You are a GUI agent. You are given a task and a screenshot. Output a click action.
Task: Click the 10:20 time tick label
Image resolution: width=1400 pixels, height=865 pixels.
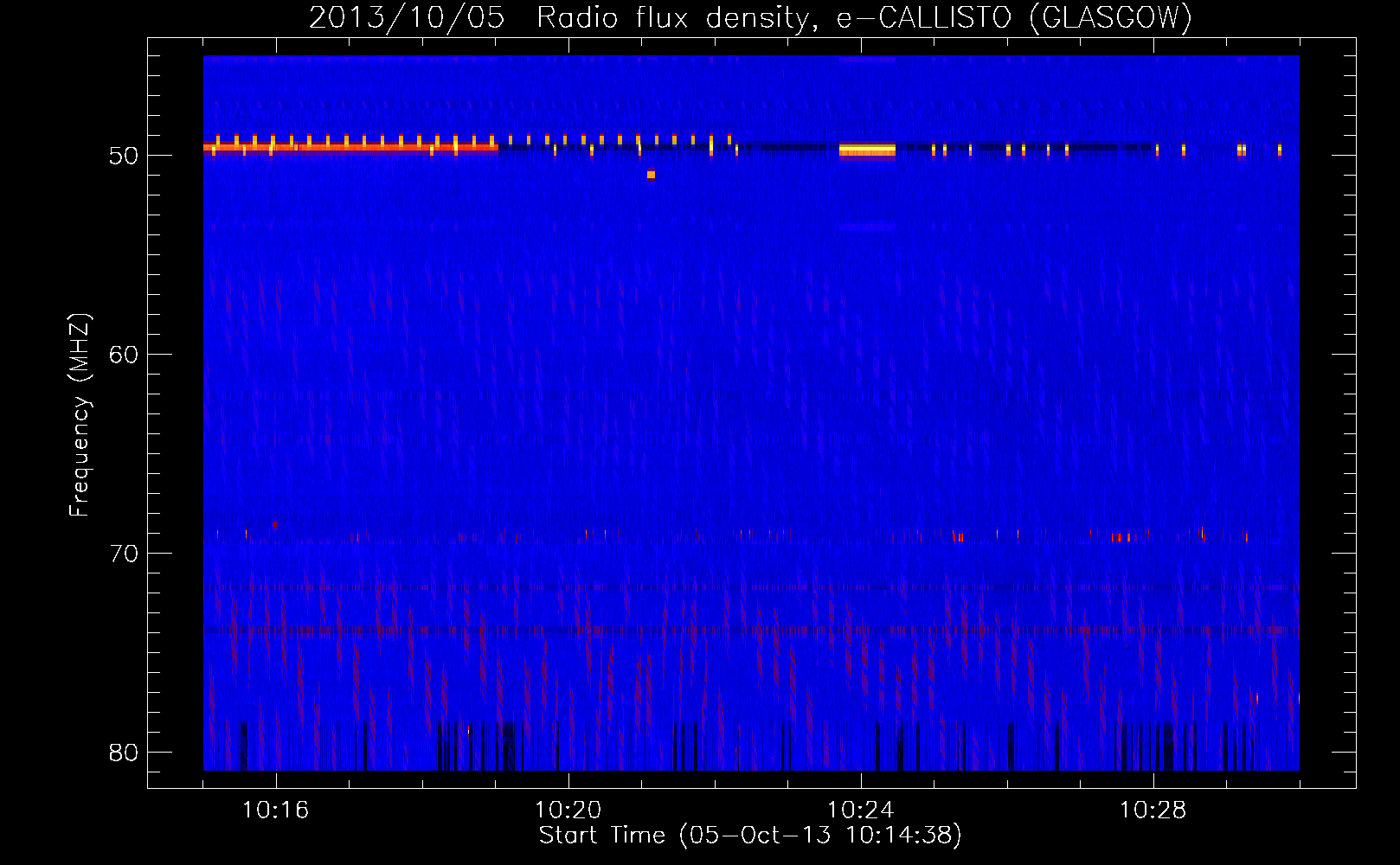pos(568,811)
